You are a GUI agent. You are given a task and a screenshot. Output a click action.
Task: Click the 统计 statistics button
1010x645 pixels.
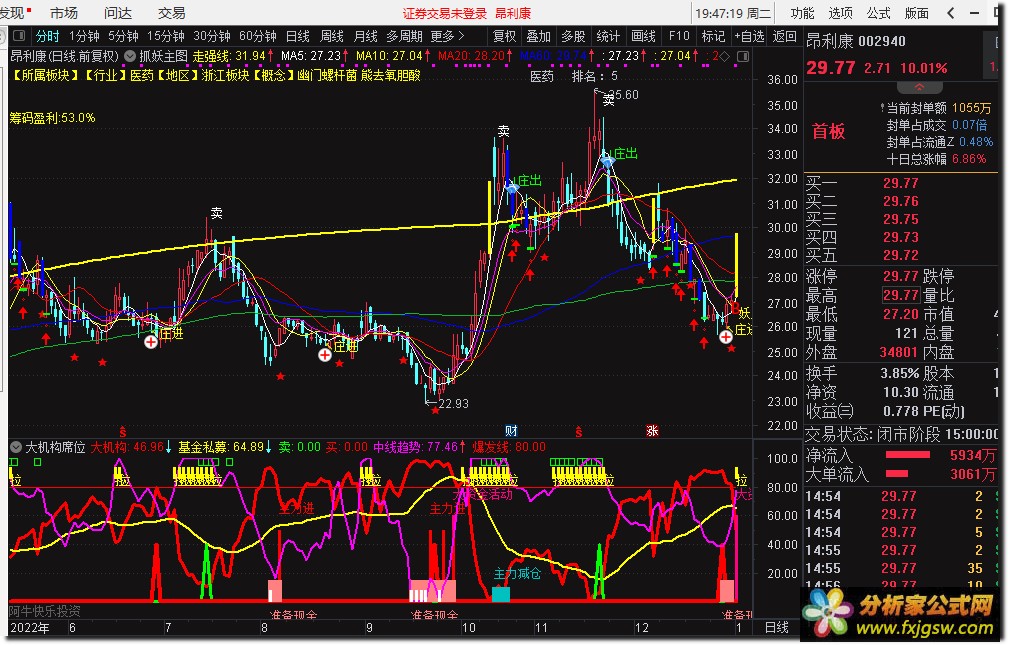[608, 36]
